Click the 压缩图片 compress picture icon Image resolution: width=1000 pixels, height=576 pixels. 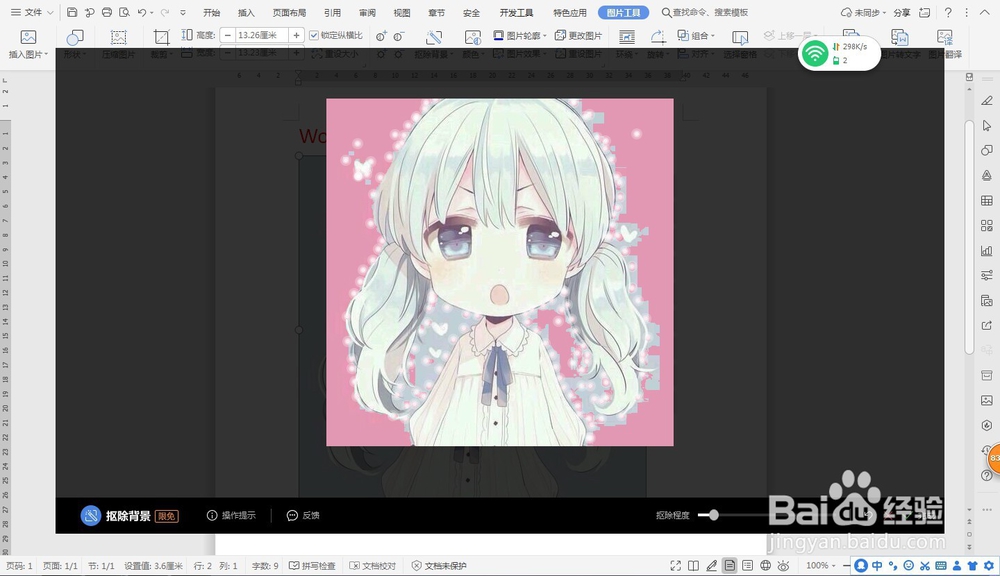(118, 37)
